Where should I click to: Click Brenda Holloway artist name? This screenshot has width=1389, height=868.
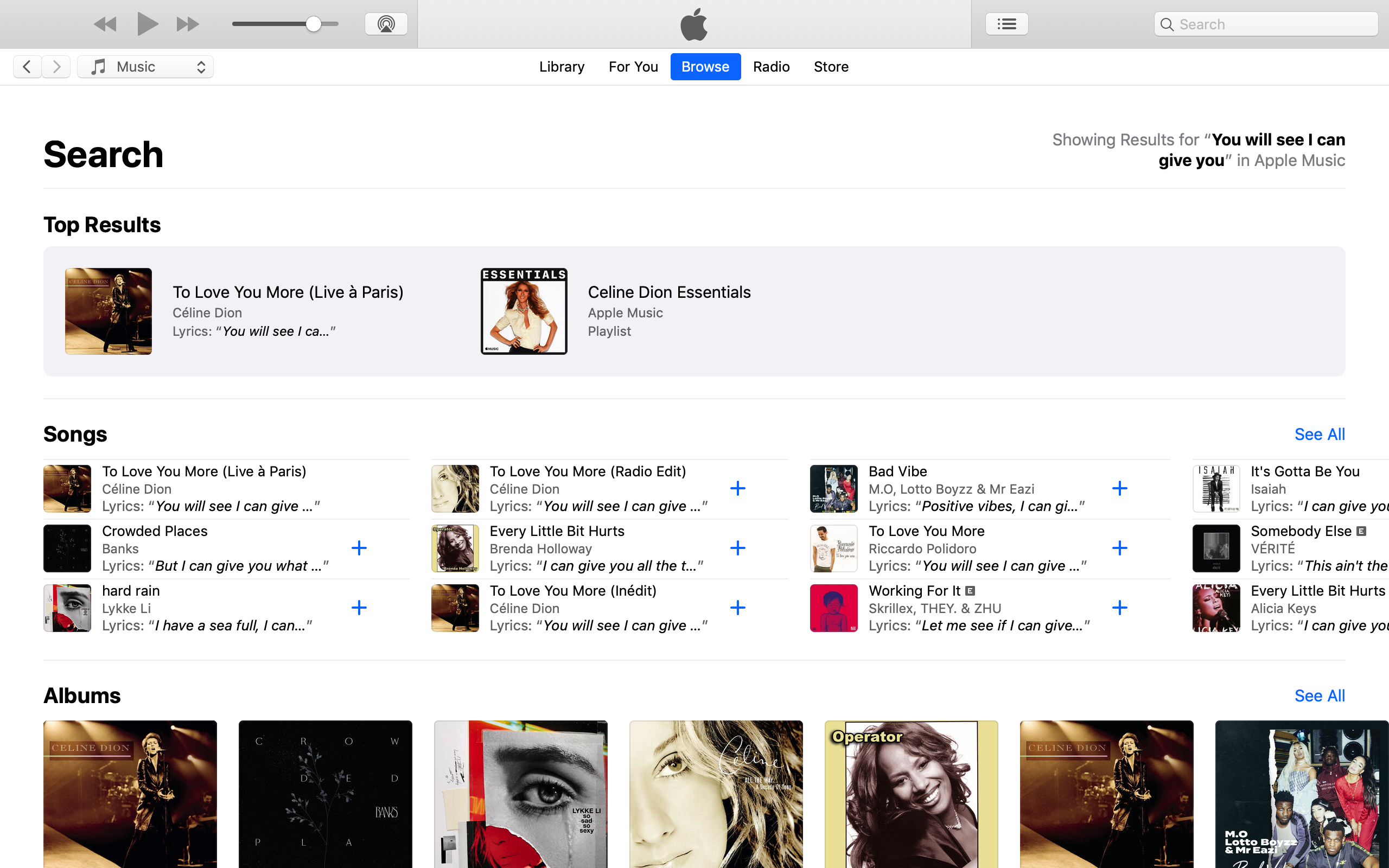540,549
